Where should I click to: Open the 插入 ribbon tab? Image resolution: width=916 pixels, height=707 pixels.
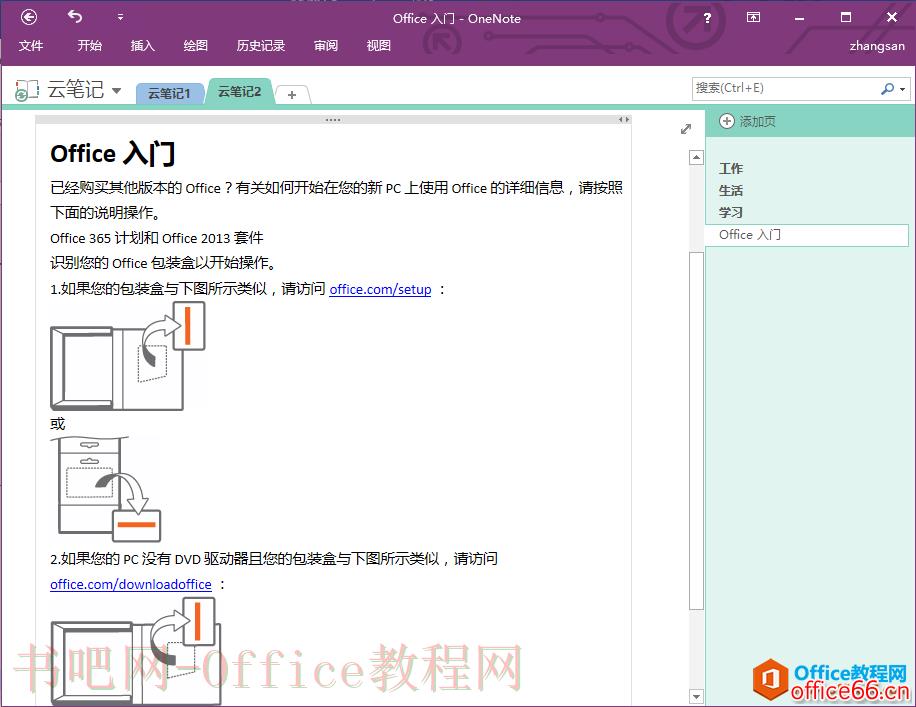point(143,46)
